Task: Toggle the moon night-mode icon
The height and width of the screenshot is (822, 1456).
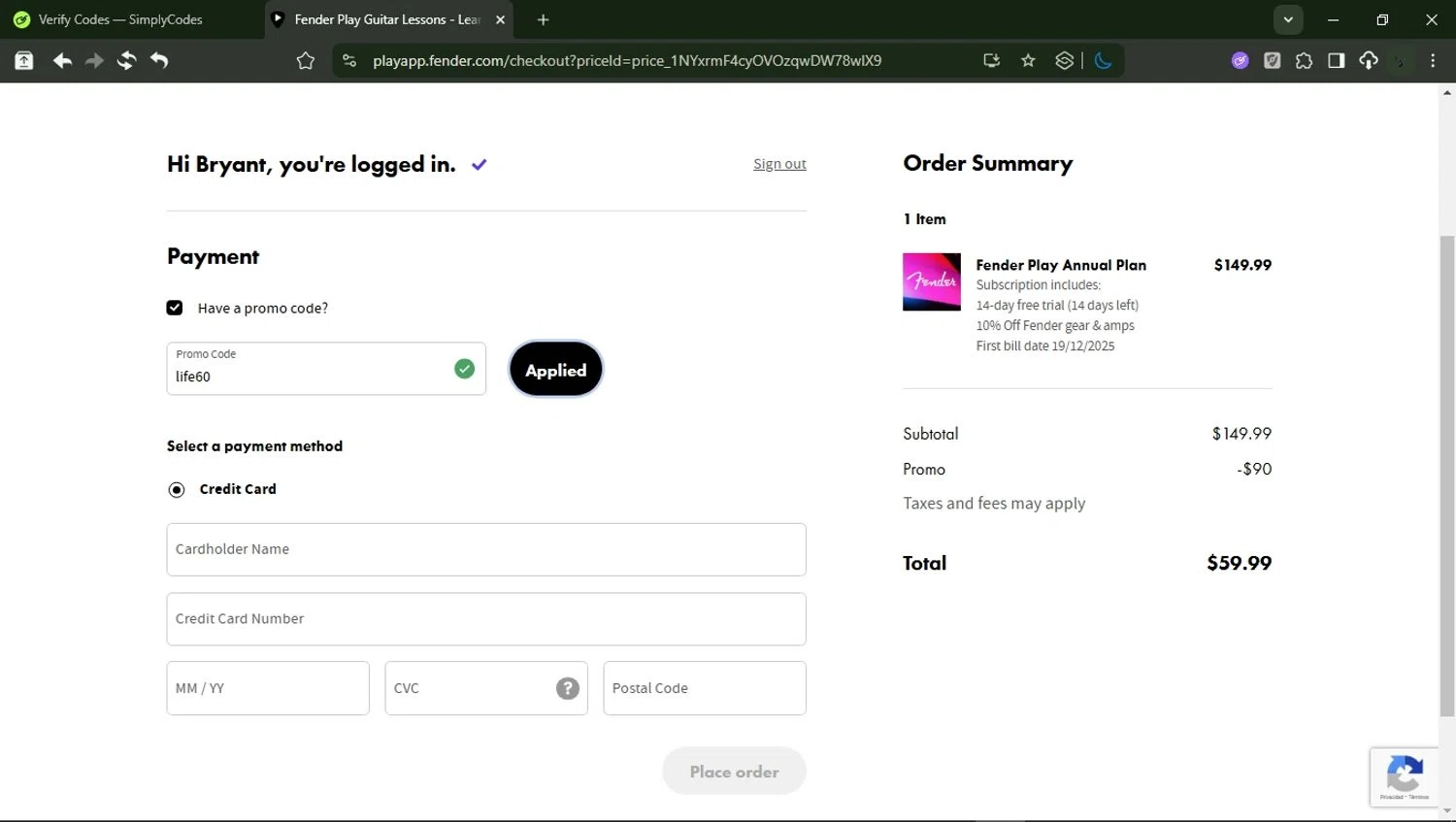Action: point(1103,61)
